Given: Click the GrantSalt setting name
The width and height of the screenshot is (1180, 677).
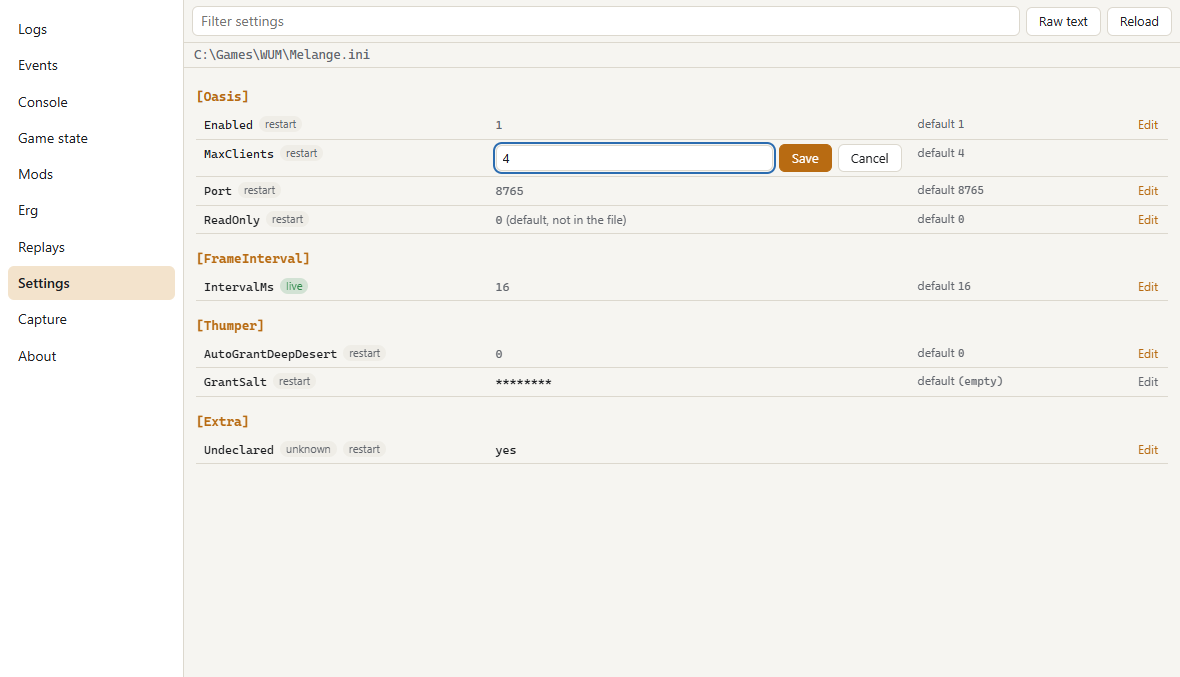Looking at the screenshot, I should point(235,381).
